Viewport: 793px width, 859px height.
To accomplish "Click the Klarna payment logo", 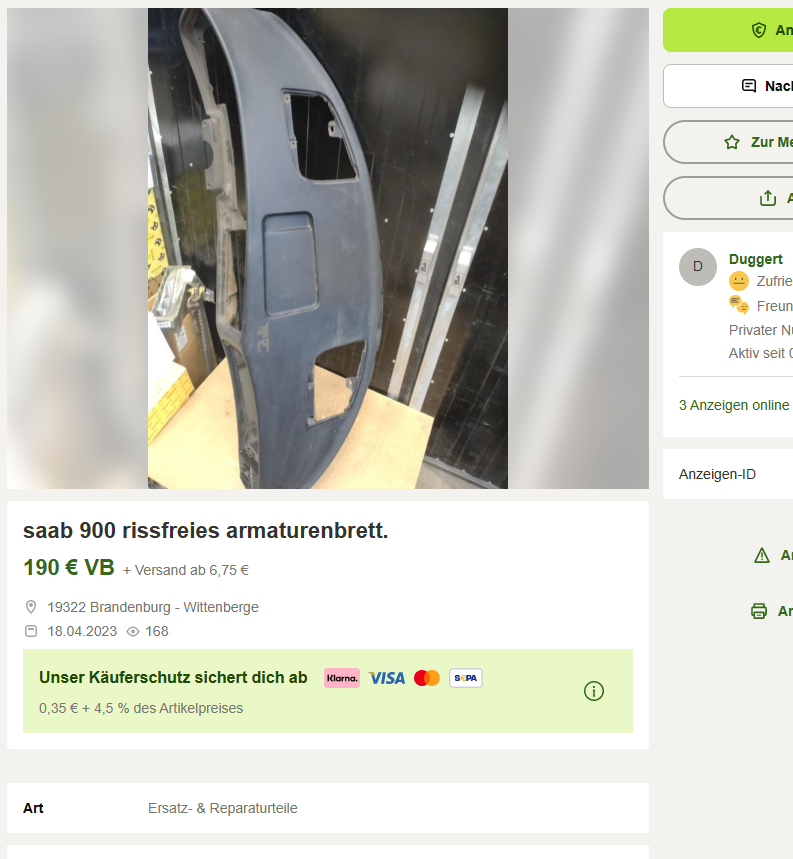I will pyautogui.click(x=342, y=678).
